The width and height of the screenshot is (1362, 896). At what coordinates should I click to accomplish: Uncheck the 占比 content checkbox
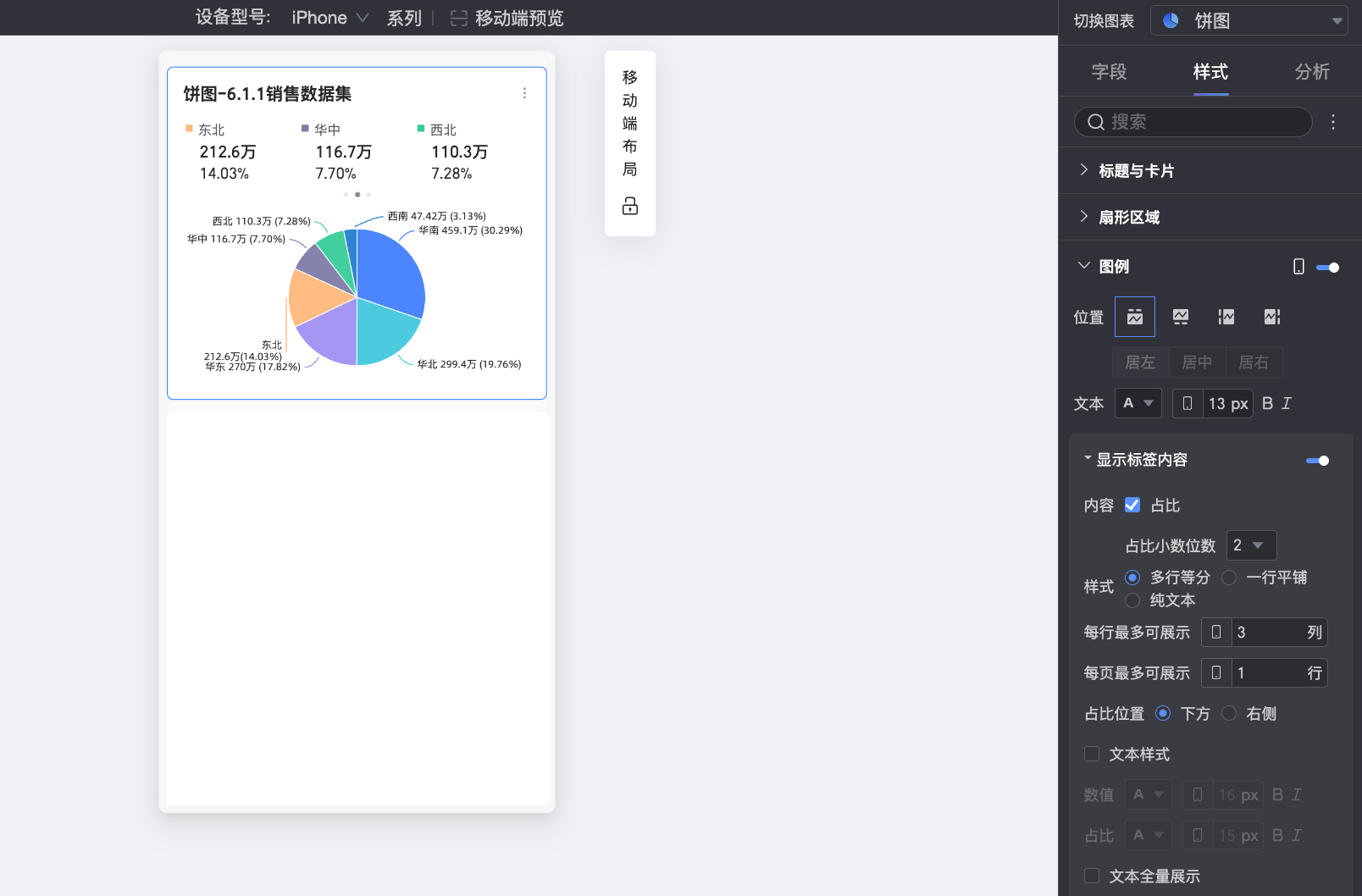pyautogui.click(x=1132, y=505)
